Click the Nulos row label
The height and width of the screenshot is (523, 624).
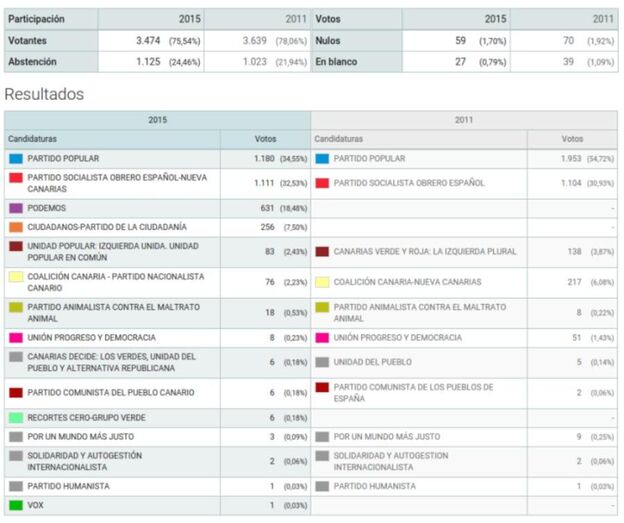coord(328,41)
